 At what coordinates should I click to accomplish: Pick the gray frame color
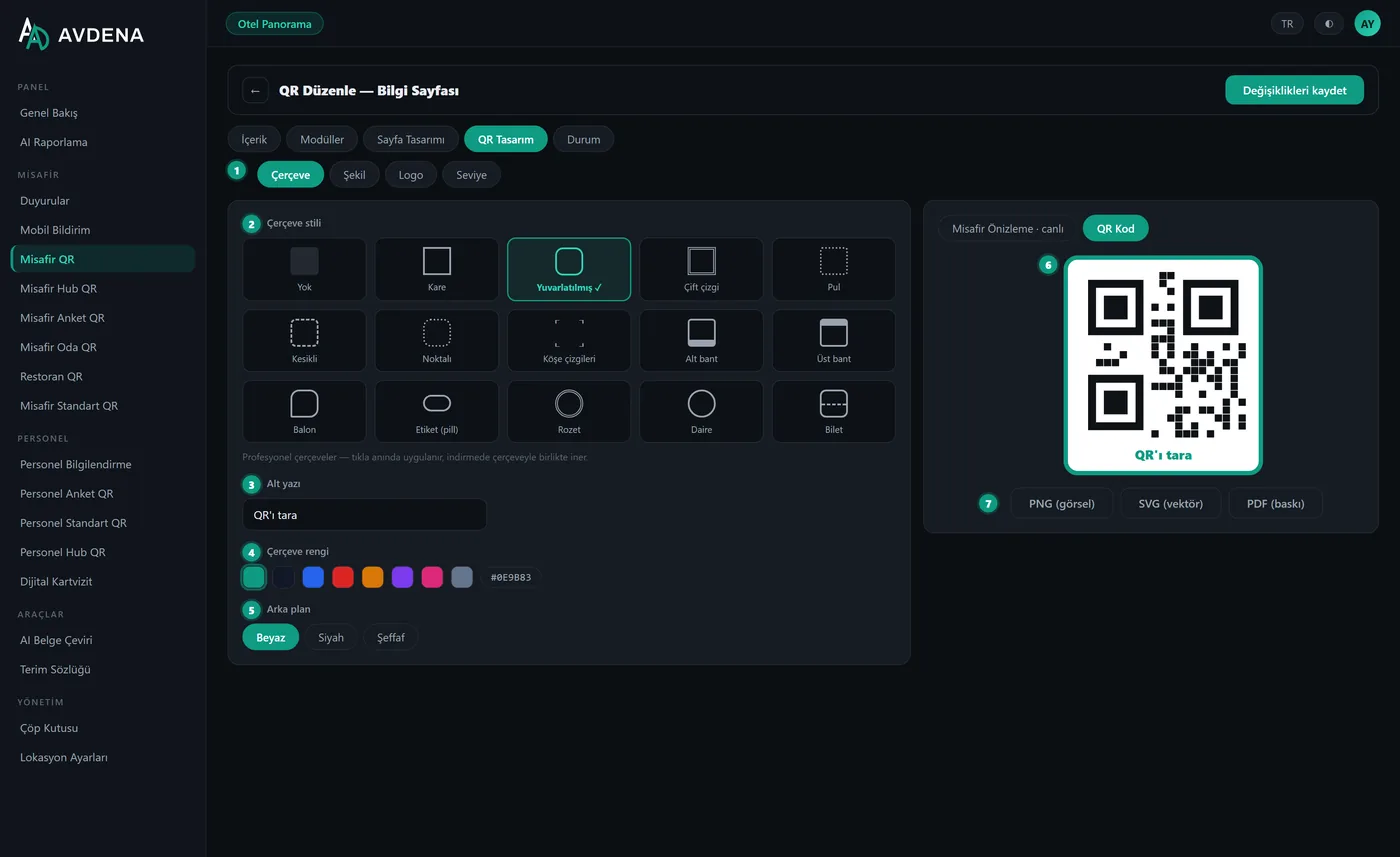(462, 577)
